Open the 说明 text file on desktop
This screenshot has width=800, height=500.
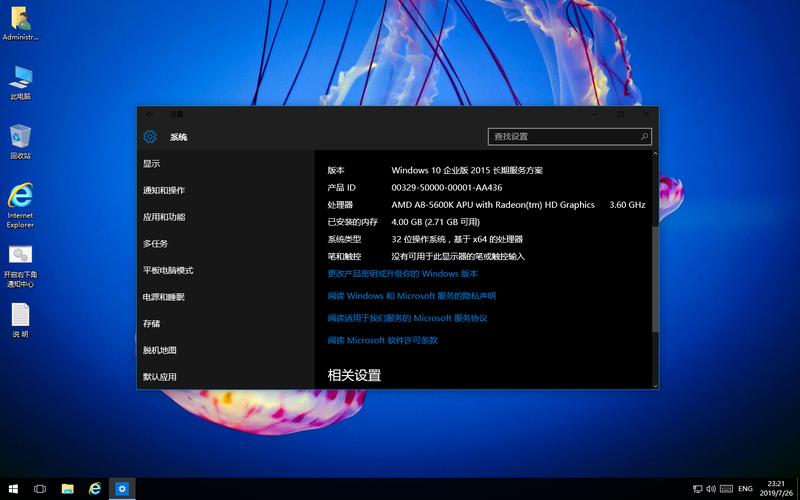point(20,320)
